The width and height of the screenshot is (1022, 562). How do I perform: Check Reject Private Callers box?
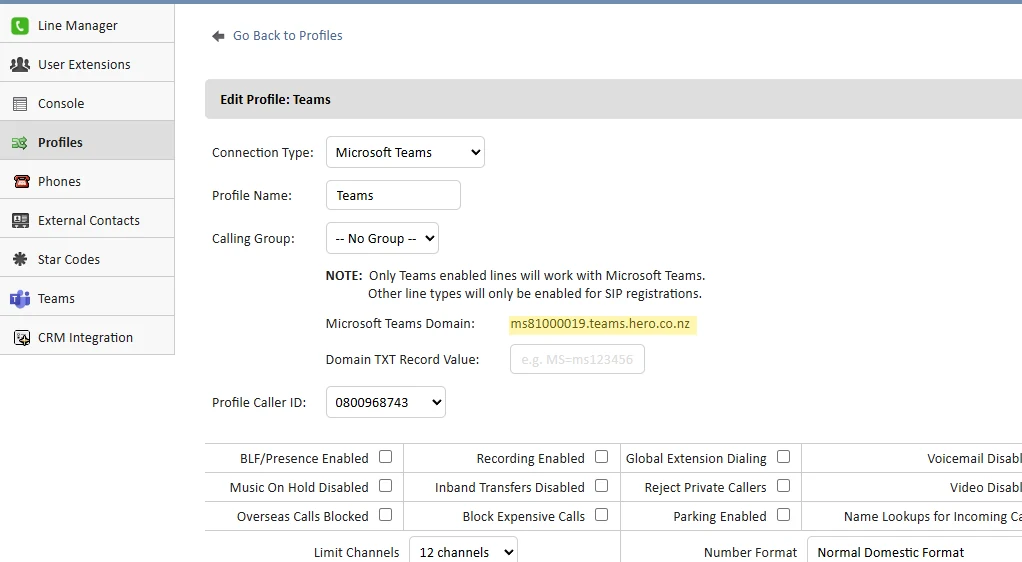[x=783, y=486]
